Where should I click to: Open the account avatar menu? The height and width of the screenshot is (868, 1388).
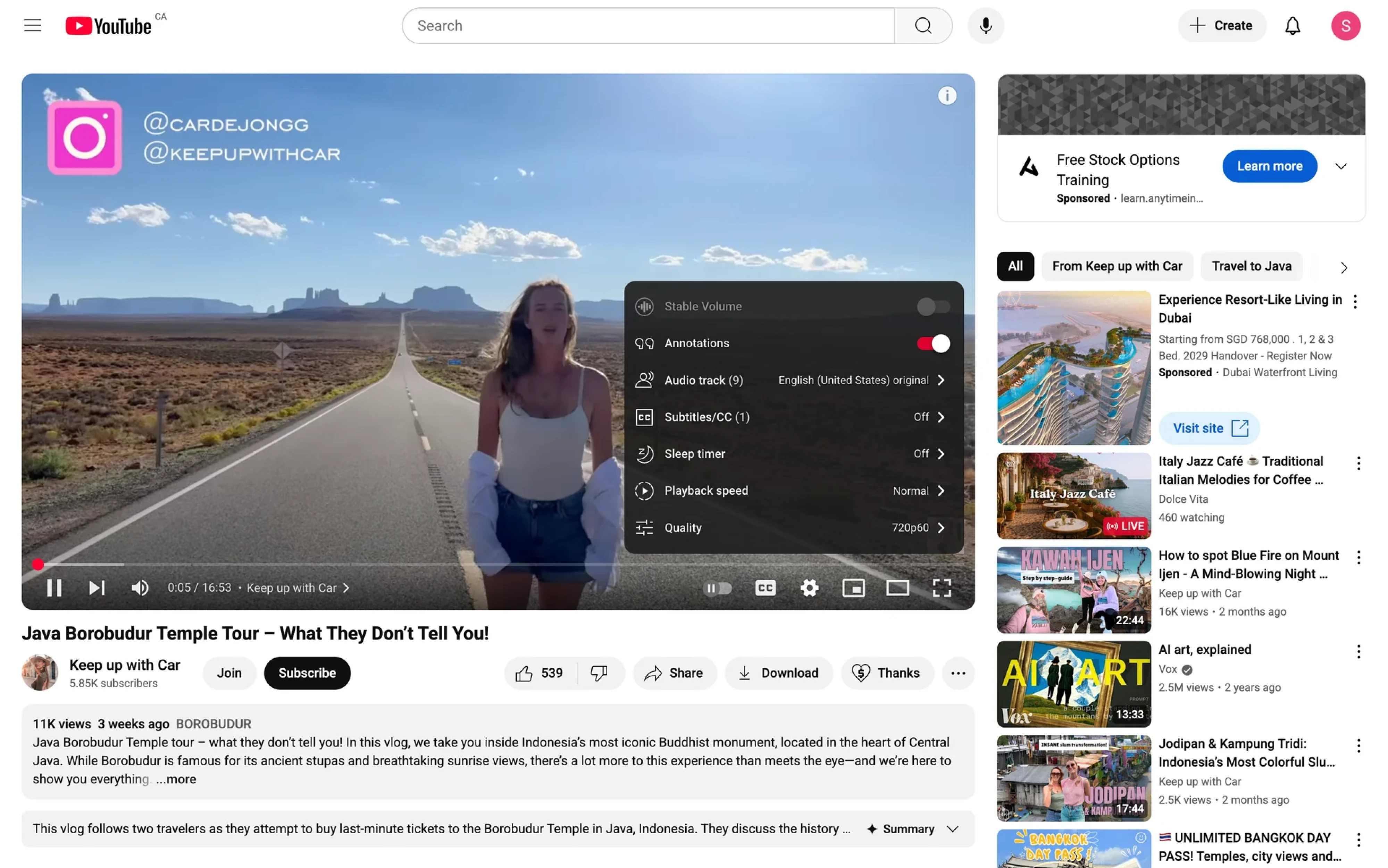[1346, 25]
